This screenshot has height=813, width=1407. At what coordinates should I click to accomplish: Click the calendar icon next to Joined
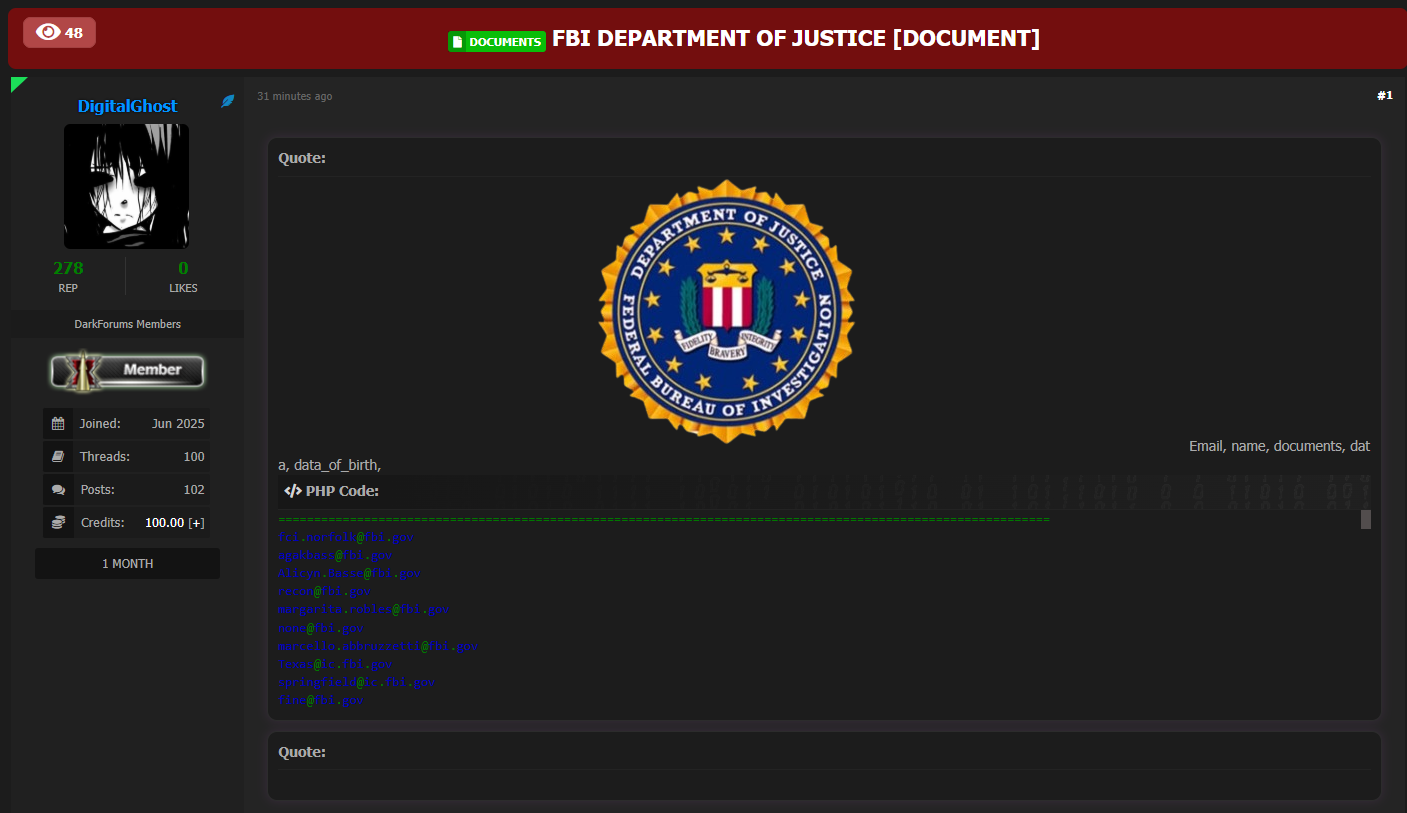[x=57, y=423]
